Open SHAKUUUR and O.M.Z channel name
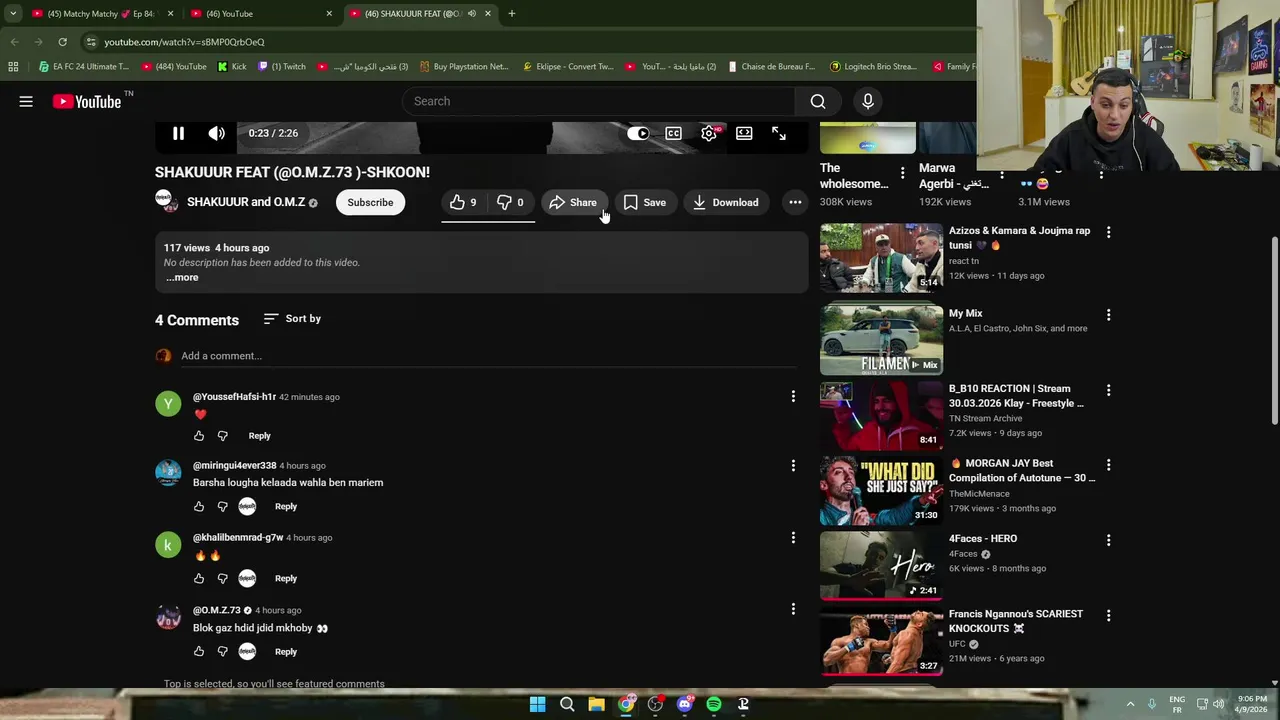Screen dimensions: 1280x720 coord(246,202)
